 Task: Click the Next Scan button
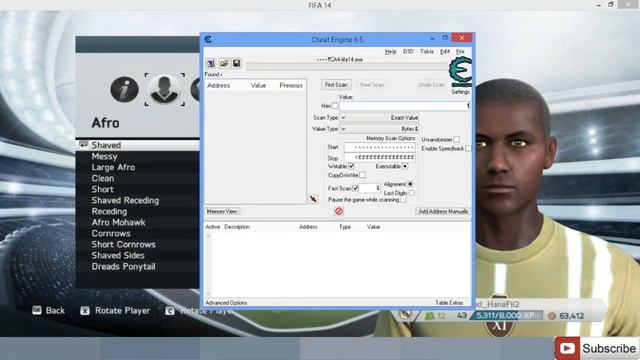[372, 85]
